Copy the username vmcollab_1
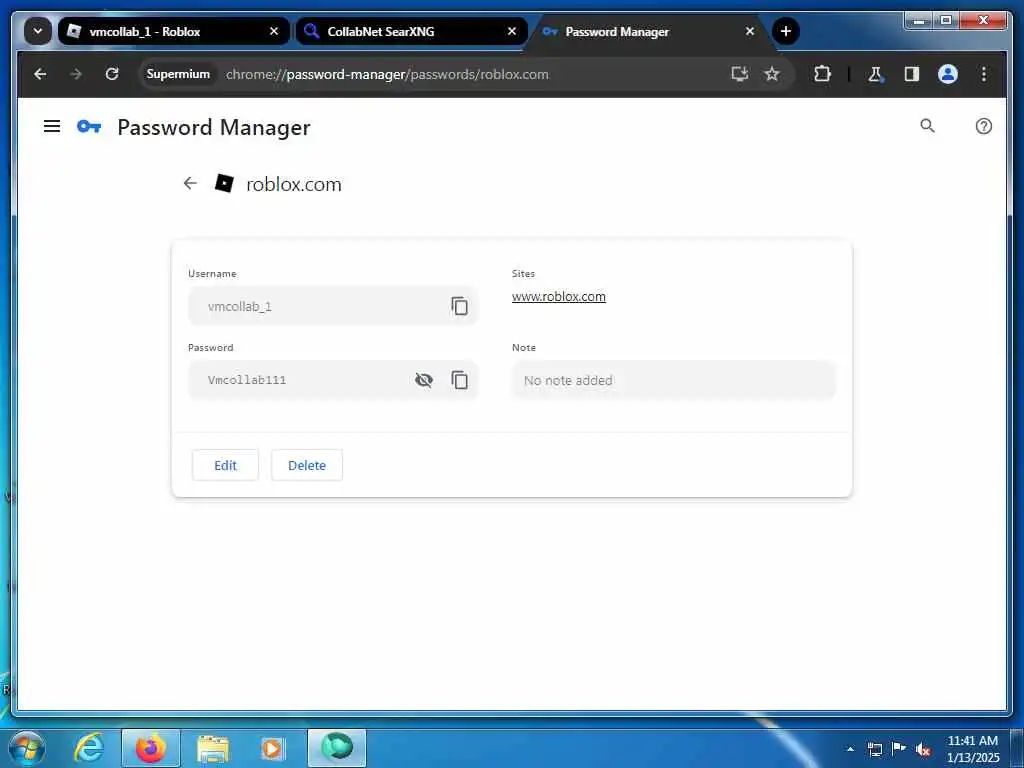This screenshot has width=1024, height=768. [459, 306]
